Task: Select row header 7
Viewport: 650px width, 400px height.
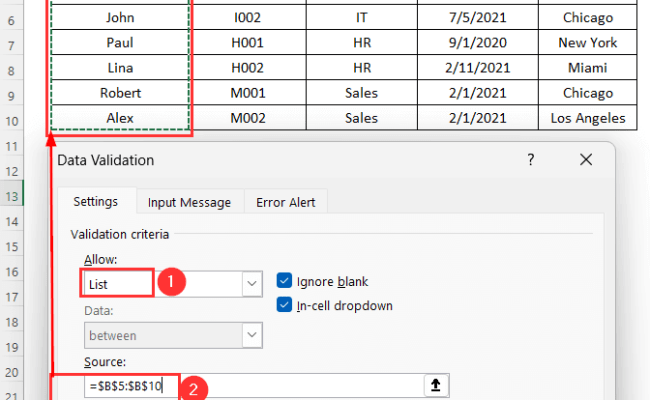Action: point(12,46)
